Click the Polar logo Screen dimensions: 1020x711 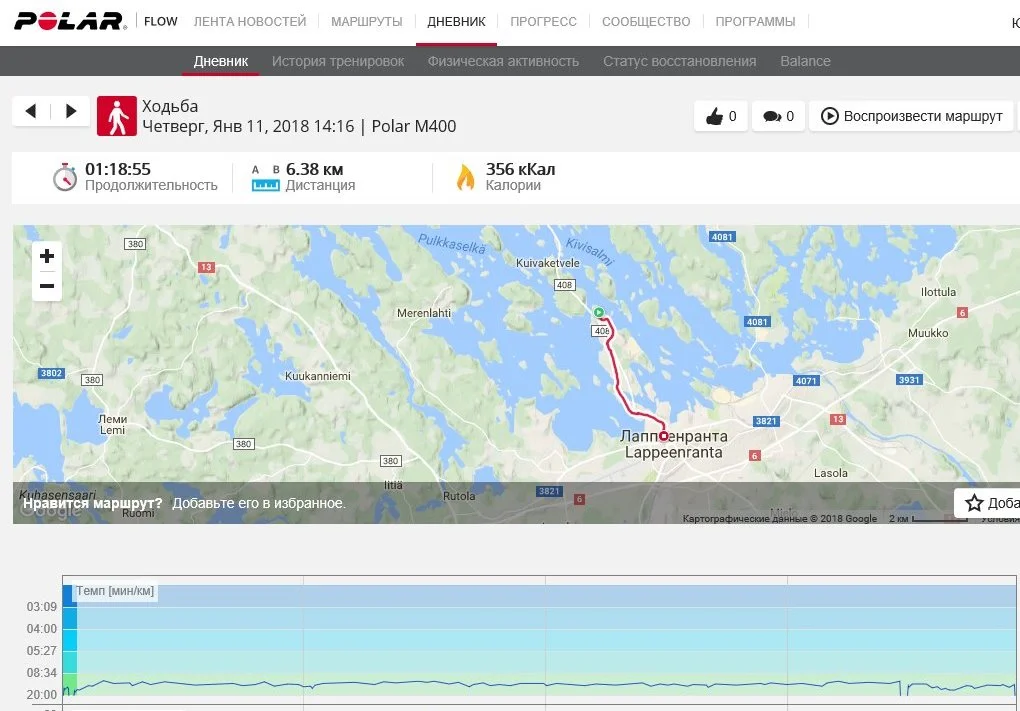point(70,21)
